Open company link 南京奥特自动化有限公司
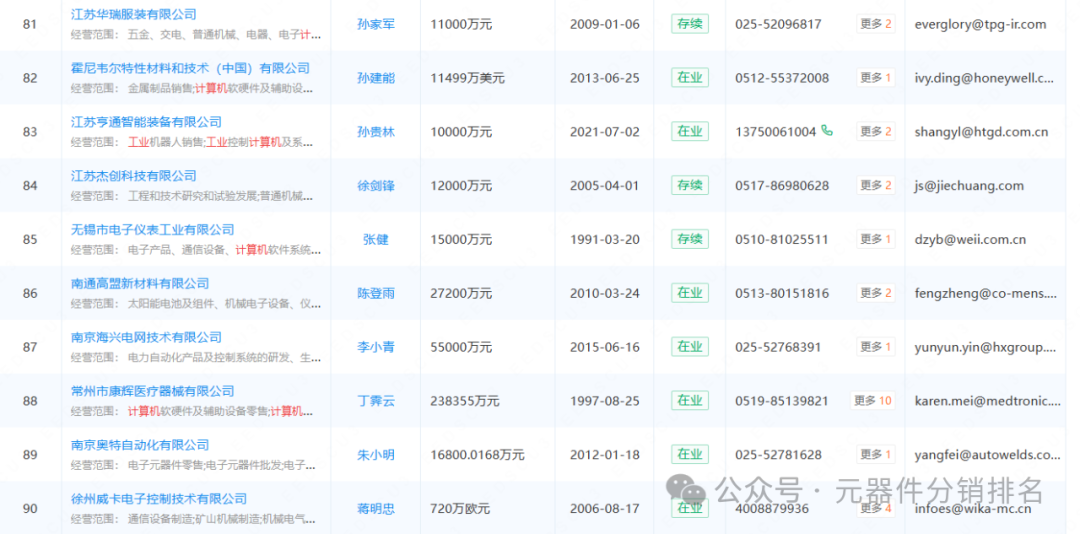1080x534 pixels. tap(140, 444)
